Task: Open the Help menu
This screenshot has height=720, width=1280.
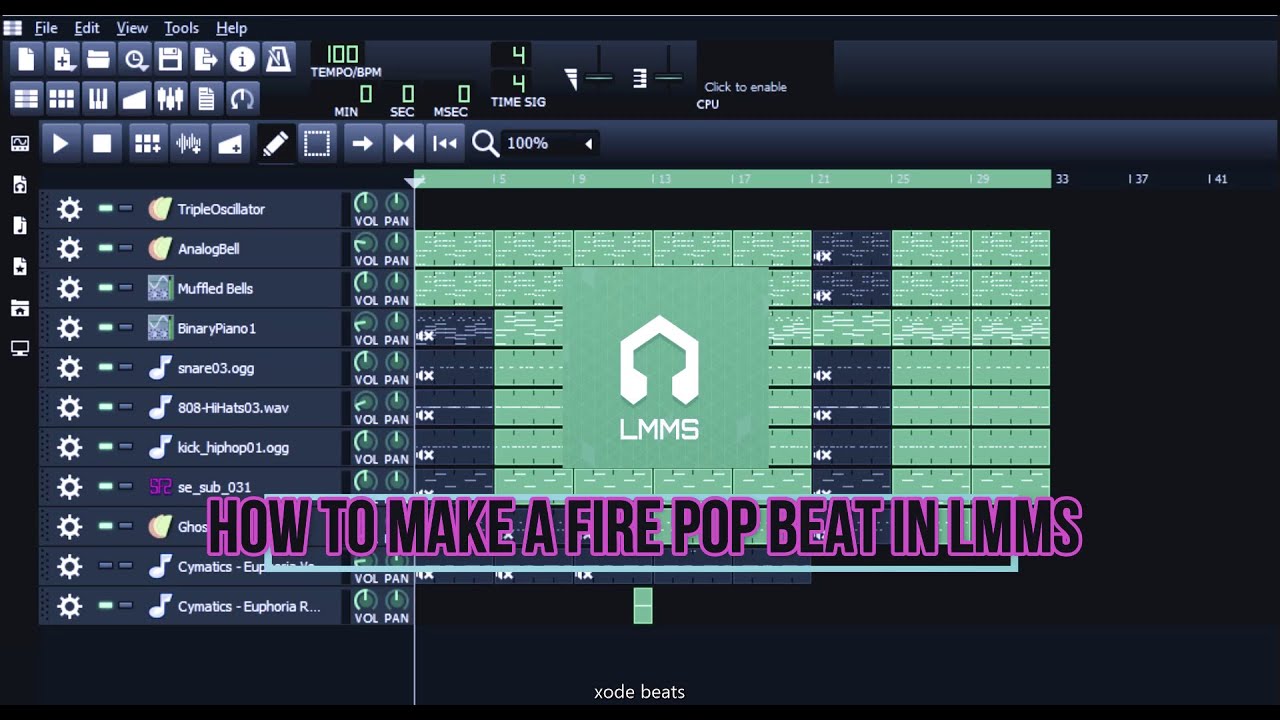Action: pos(231,28)
